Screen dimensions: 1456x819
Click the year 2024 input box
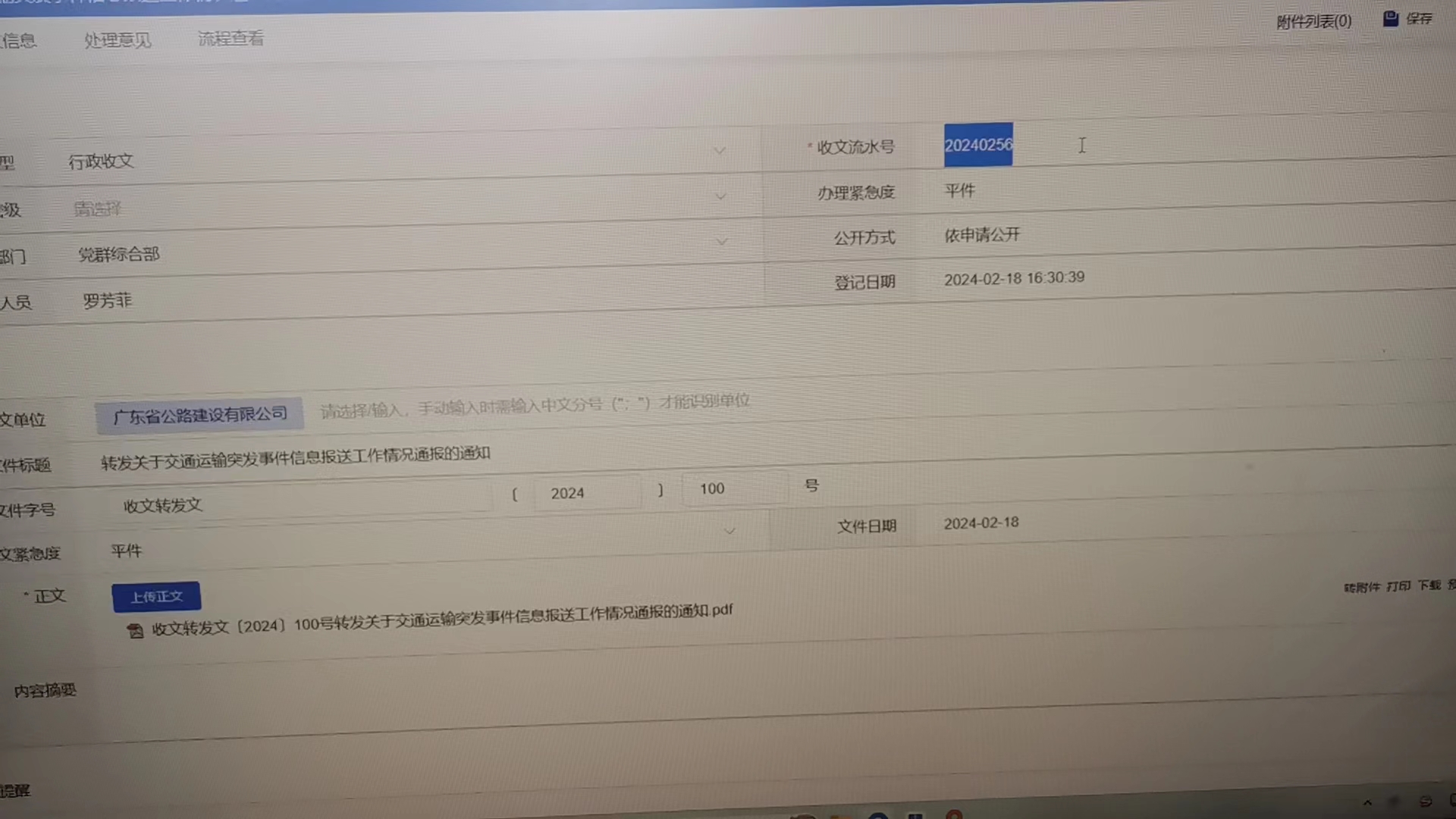click(585, 493)
